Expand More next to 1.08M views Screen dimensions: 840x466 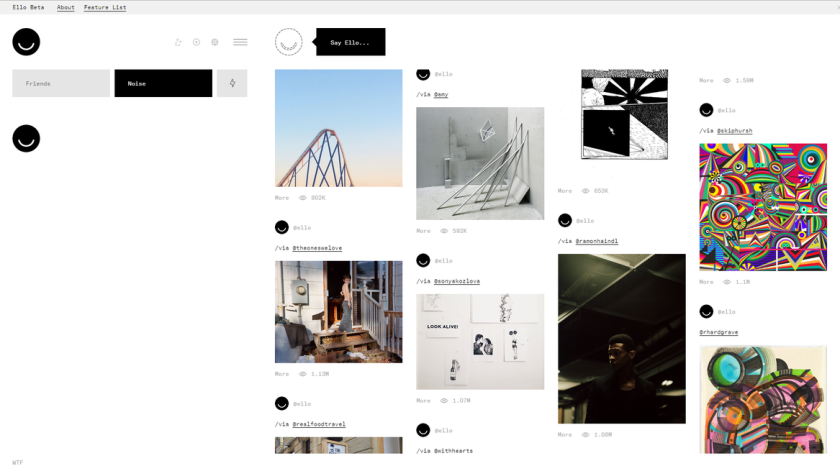click(x=565, y=435)
